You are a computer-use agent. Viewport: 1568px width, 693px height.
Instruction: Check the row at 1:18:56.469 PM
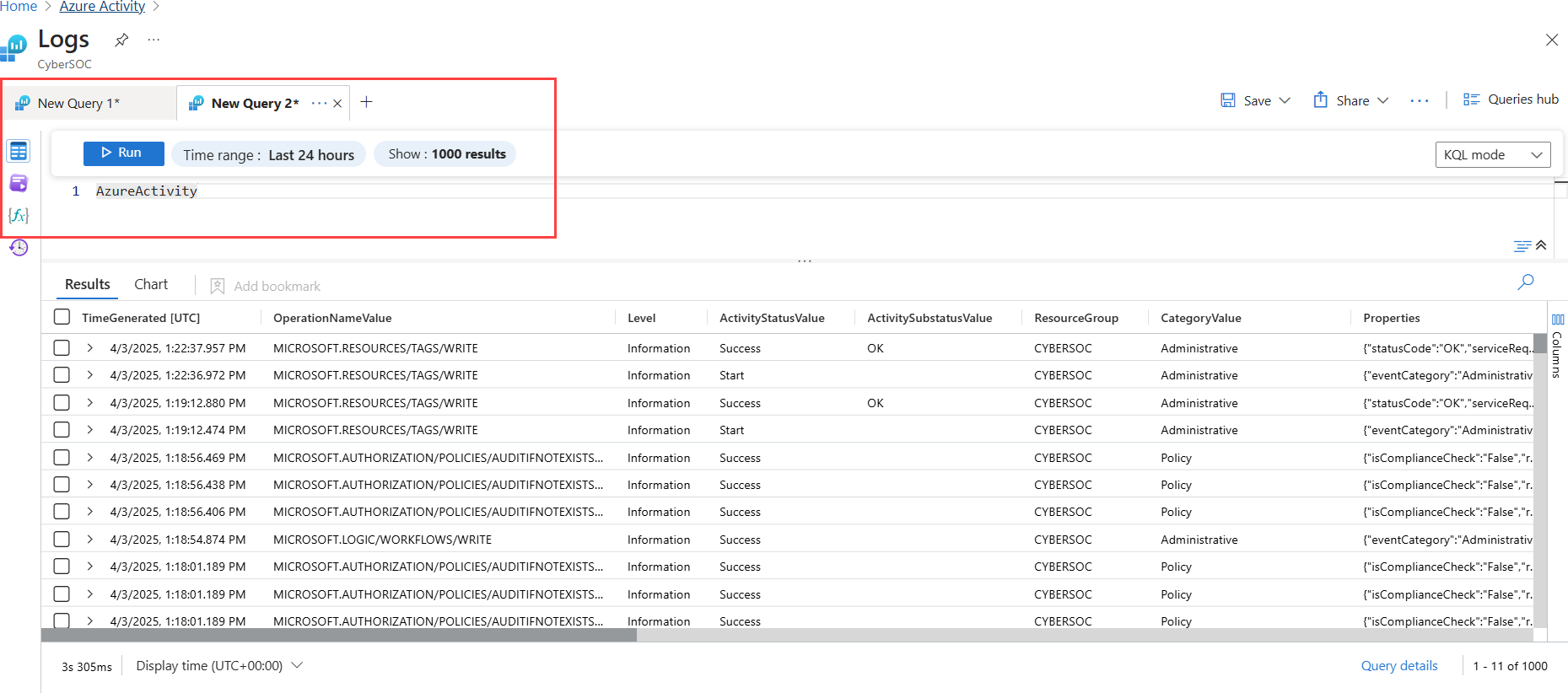tap(62, 457)
